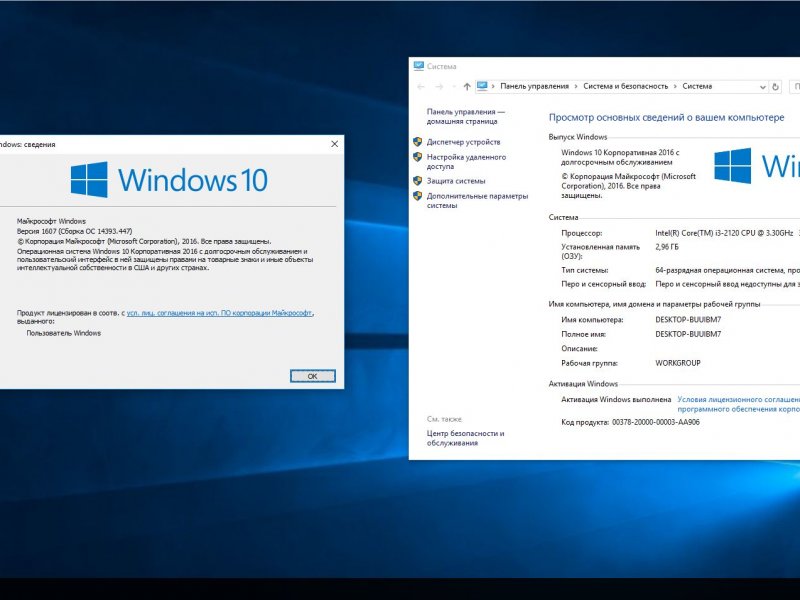800x600 pixels.
Task: Open Настройка удаленного доступа link
Action: click(x=466, y=161)
